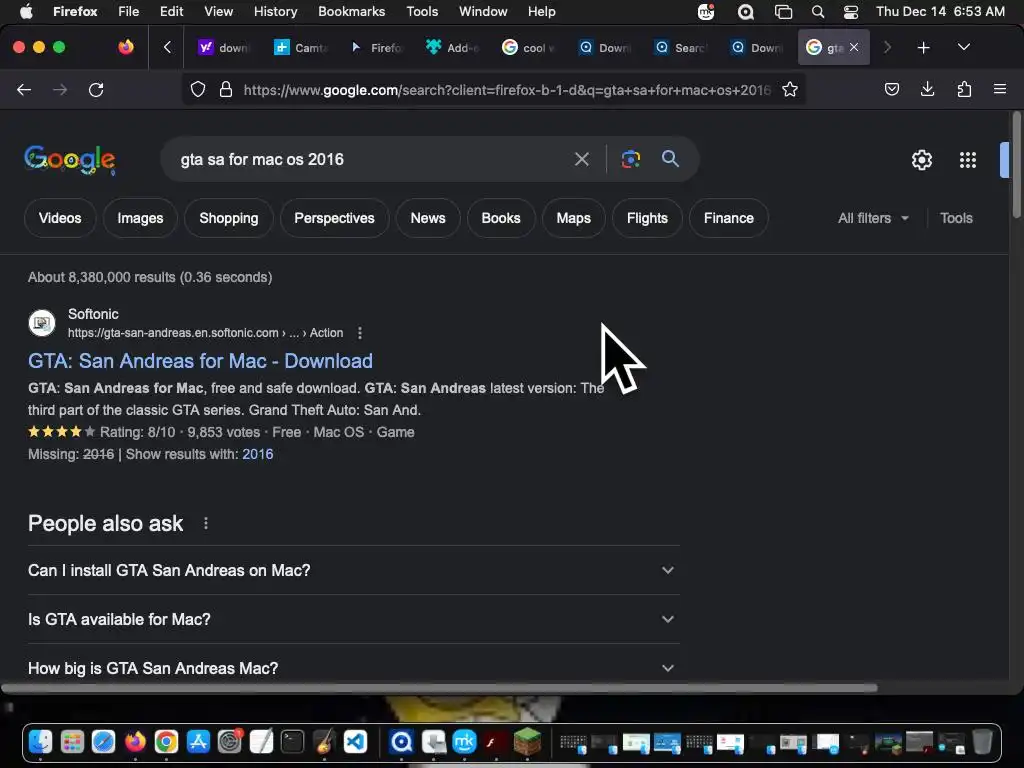
Task: Click the magnifier search submit icon
Action: 670,159
